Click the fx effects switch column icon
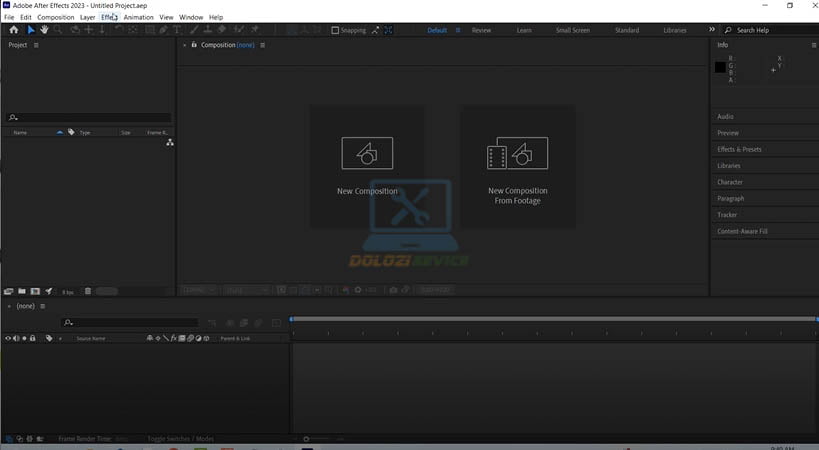The height and width of the screenshot is (450, 819). point(173,338)
